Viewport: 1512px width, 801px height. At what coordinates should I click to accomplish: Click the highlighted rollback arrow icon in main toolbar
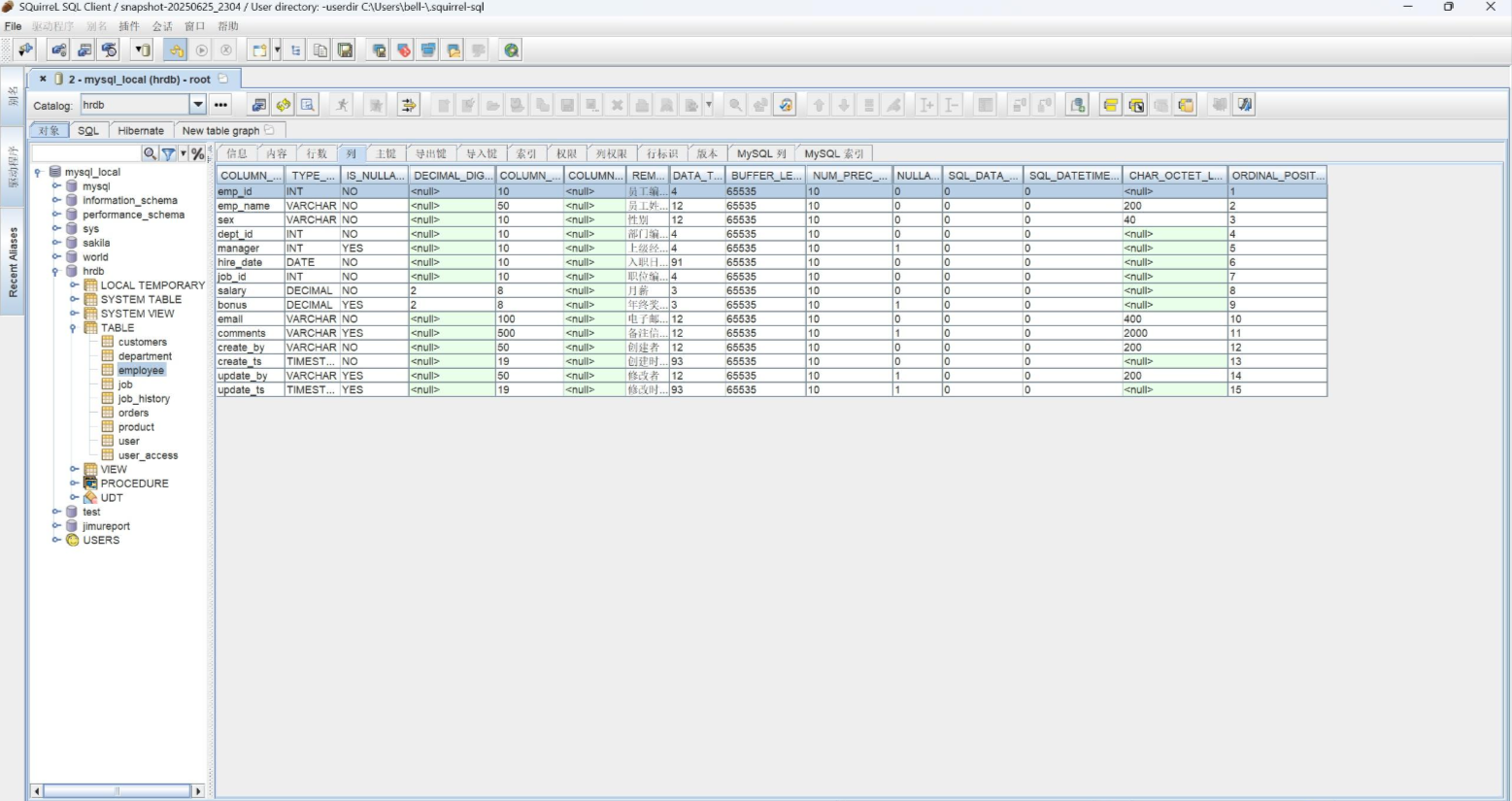pos(176,50)
